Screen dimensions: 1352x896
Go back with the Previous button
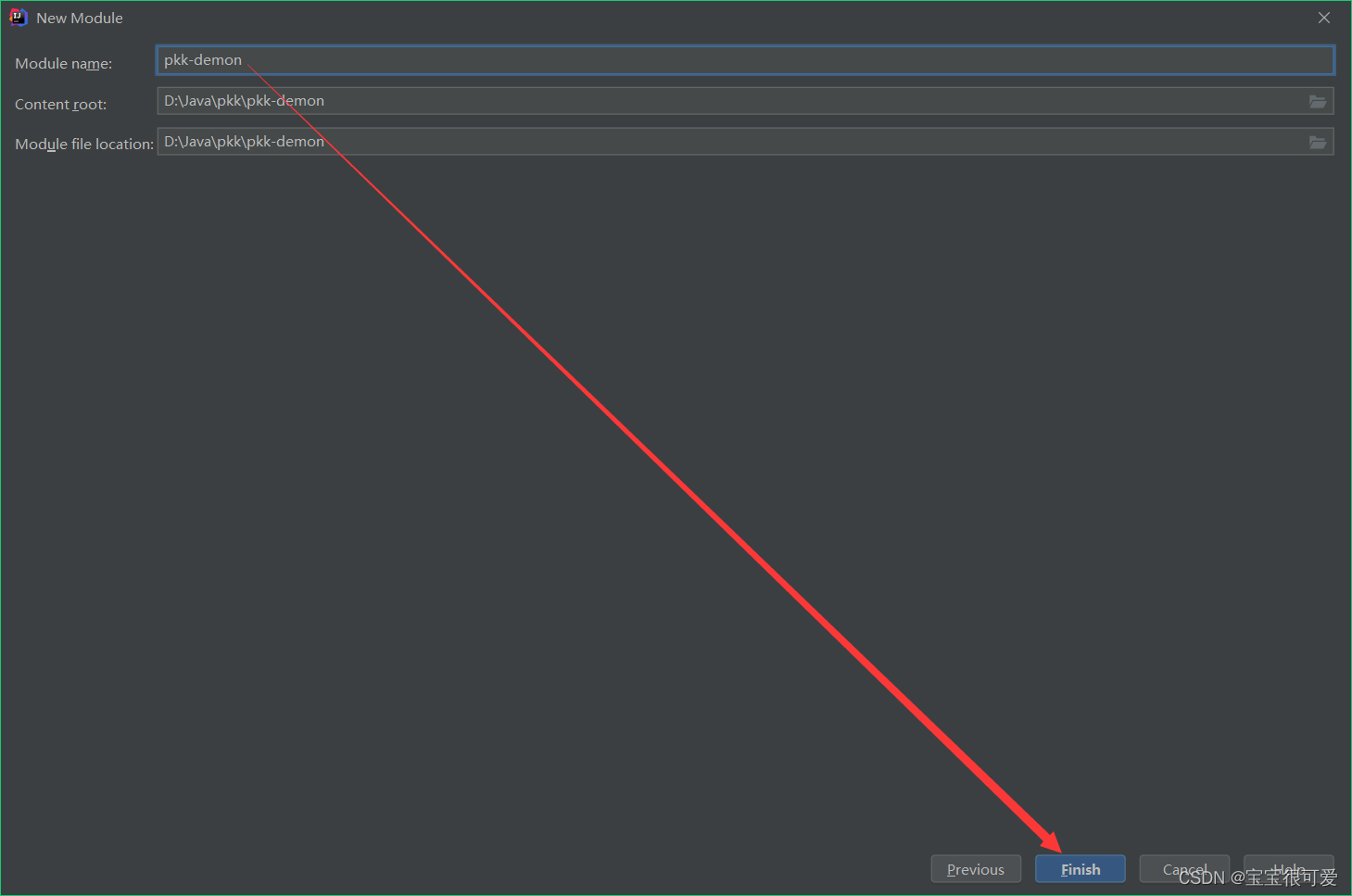(976, 869)
